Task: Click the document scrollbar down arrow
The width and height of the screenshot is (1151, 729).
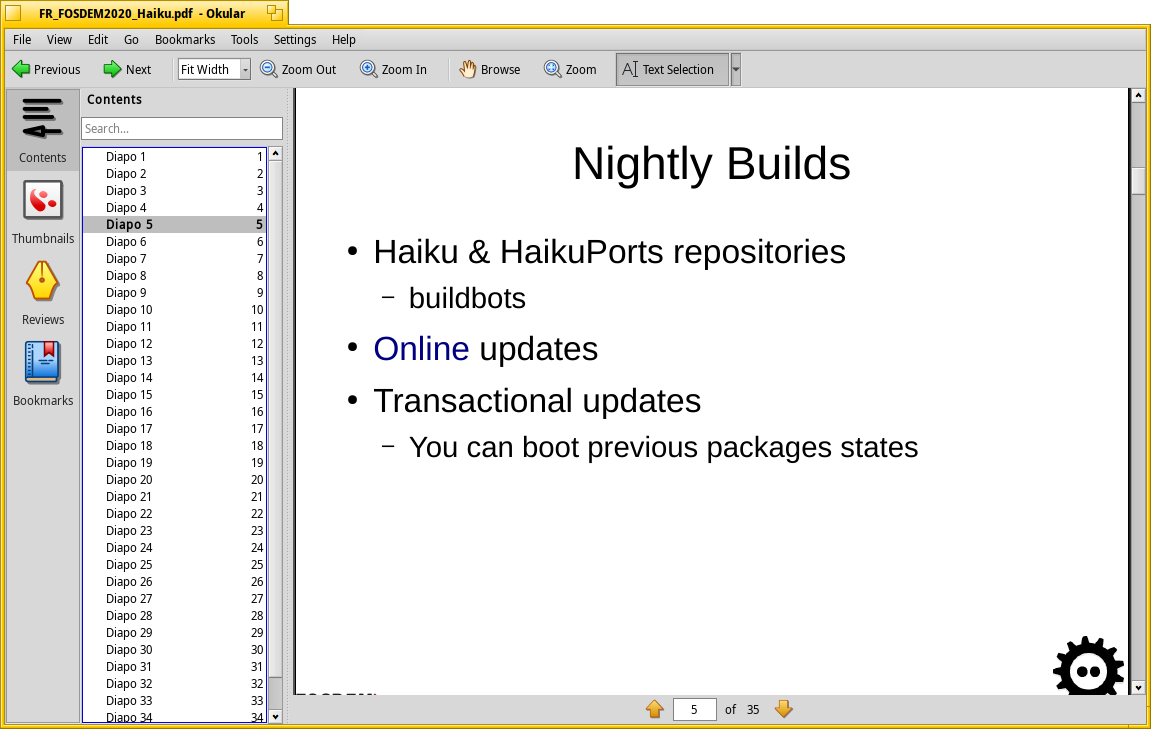Action: [x=1138, y=688]
